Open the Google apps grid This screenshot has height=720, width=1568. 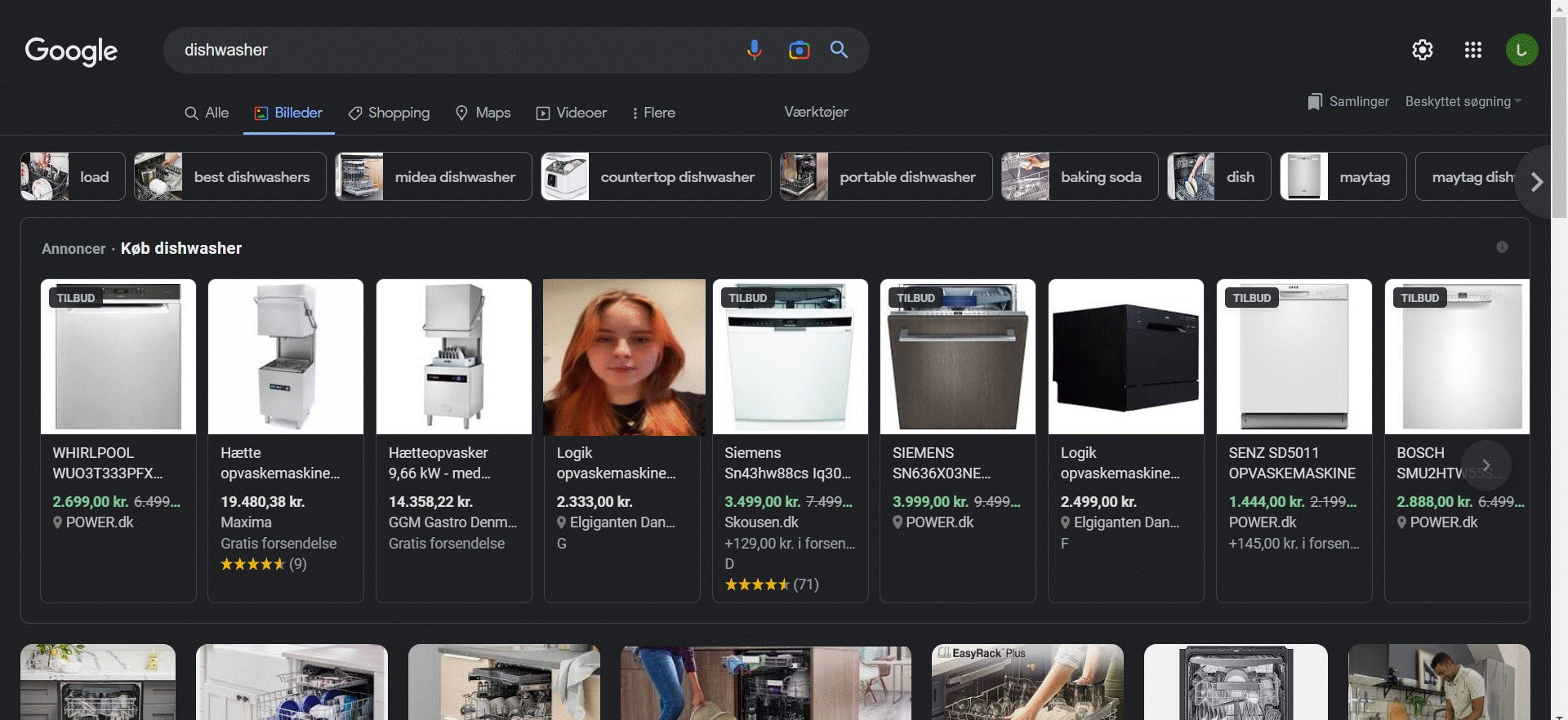(x=1472, y=50)
